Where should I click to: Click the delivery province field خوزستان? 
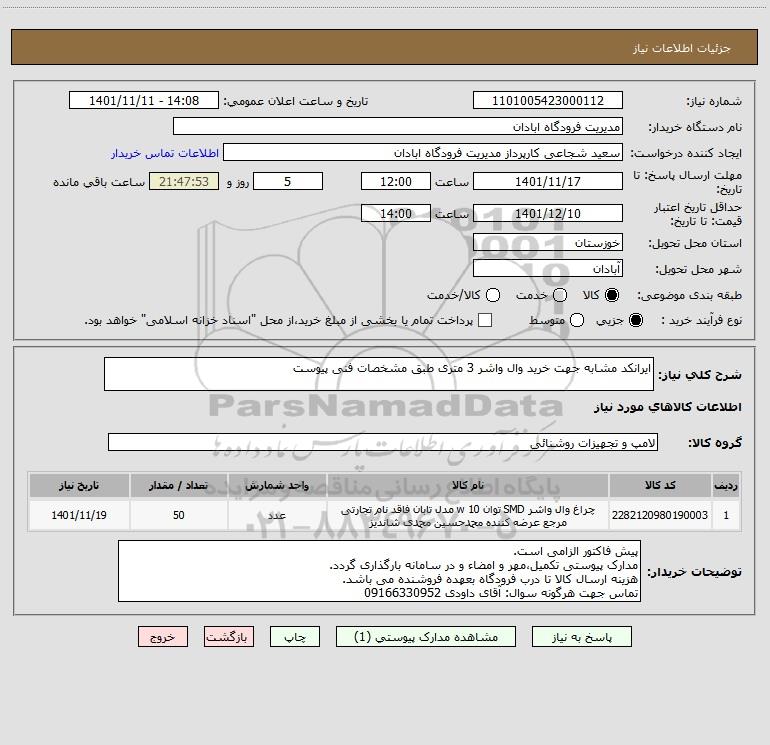pyautogui.click(x=548, y=243)
